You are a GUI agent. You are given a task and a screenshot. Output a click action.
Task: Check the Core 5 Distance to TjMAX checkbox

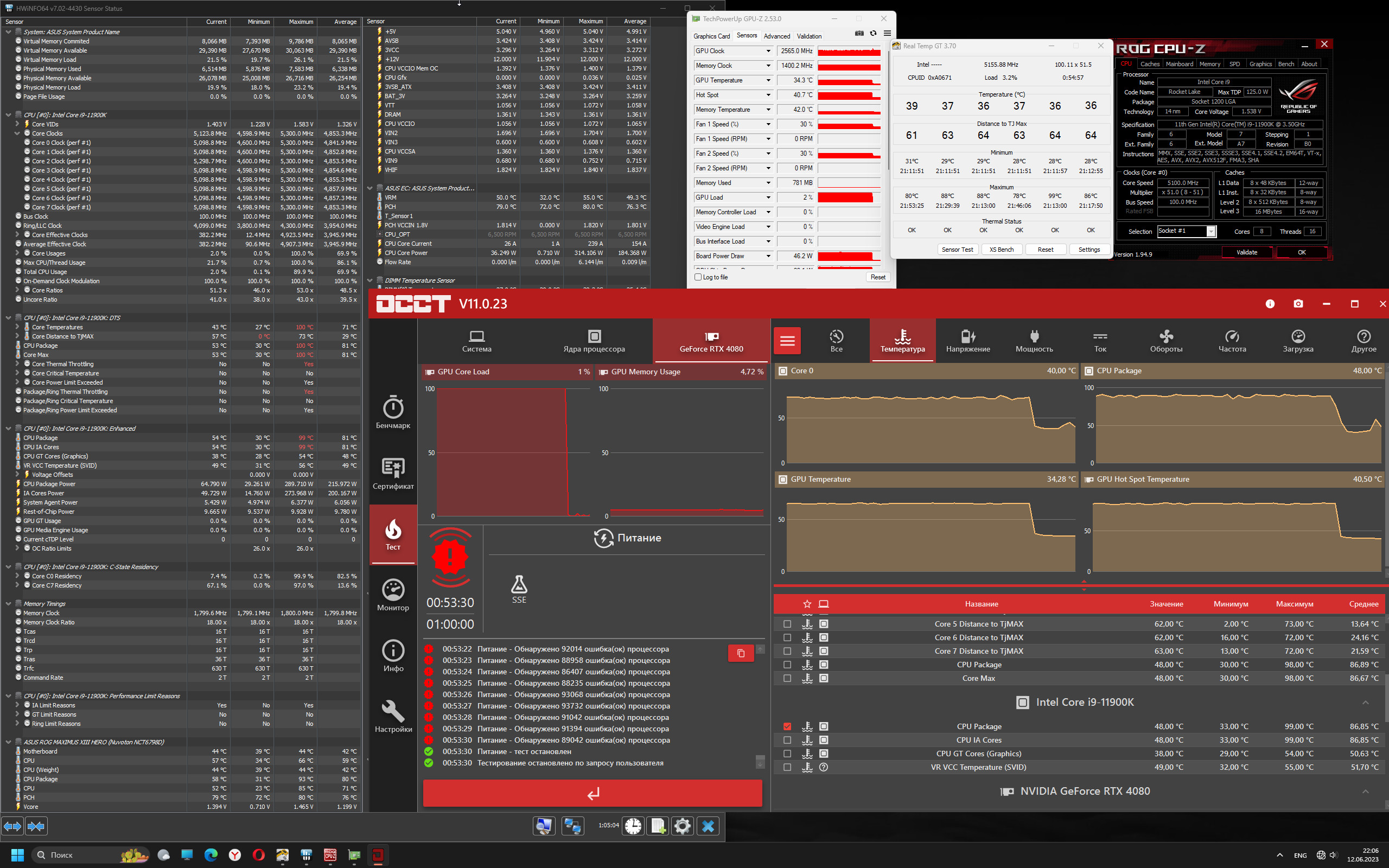pos(787,624)
